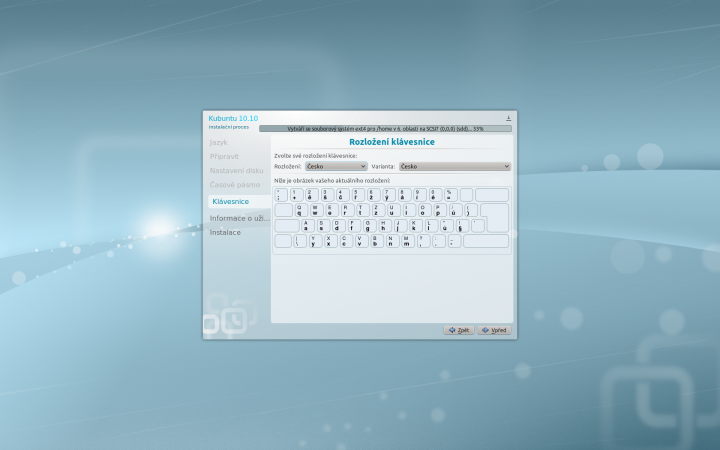Viewport: 720px width, 450px height.
Task: Click the W key in keyboard preview
Action: tap(316, 210)
